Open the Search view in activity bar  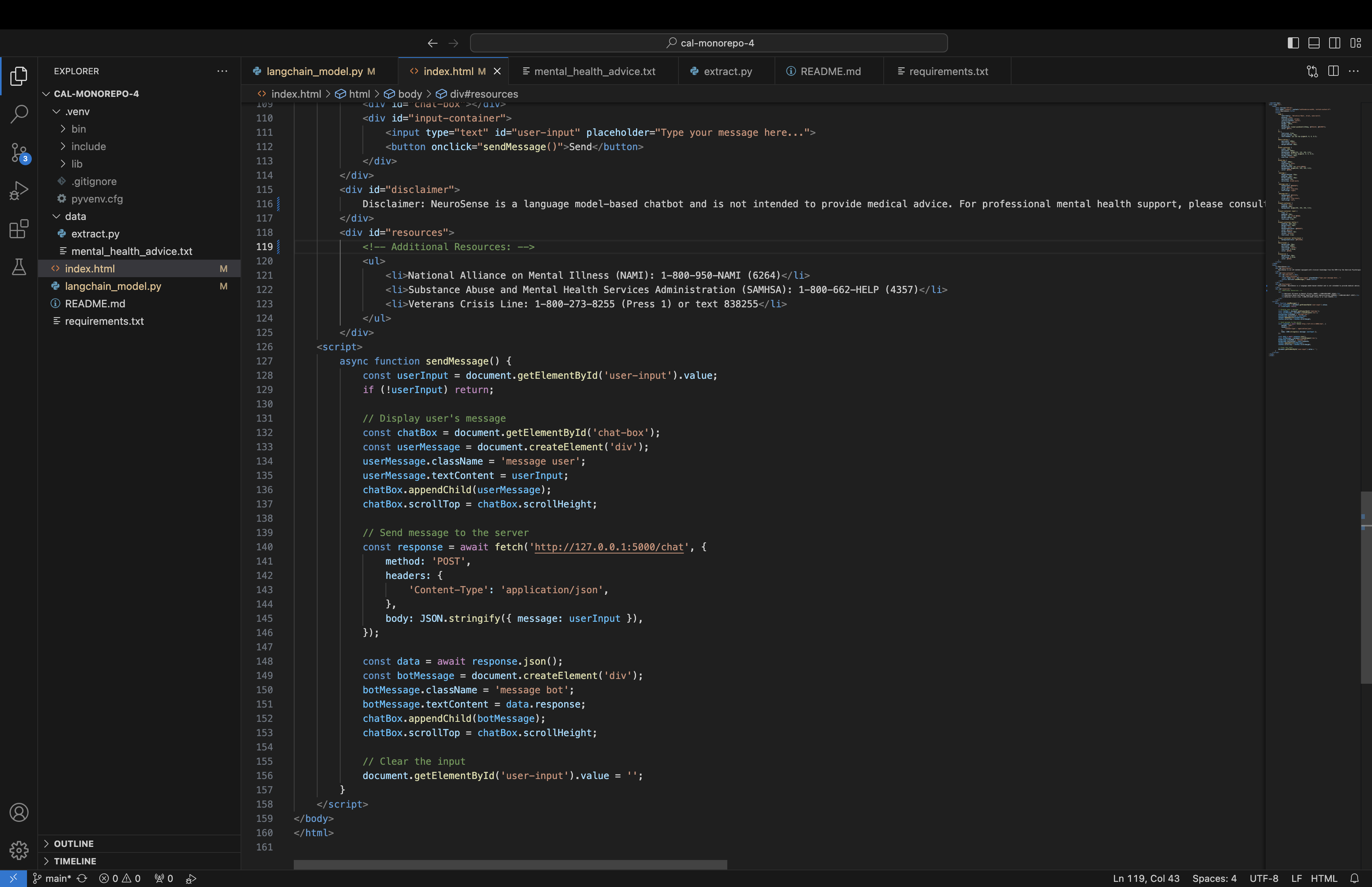[x=19, y=114]
